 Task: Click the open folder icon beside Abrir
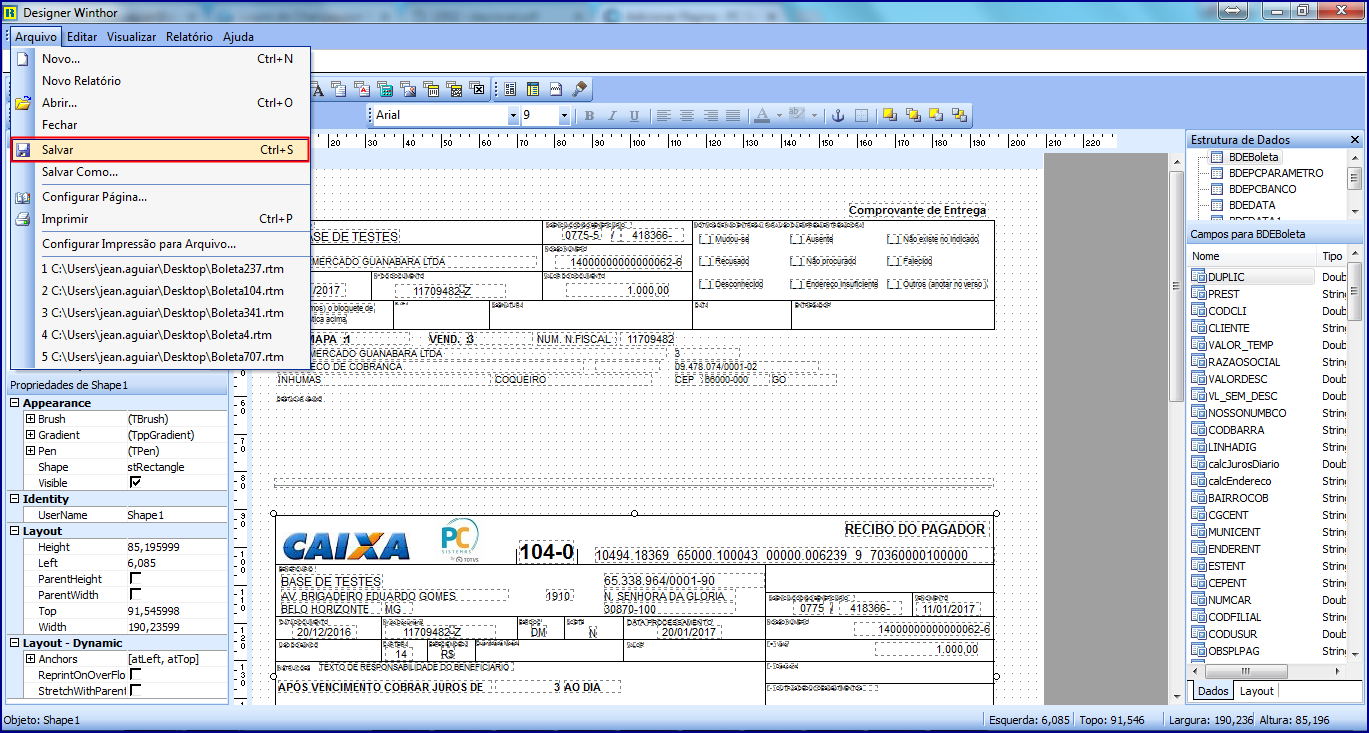[x=23, y=103]
